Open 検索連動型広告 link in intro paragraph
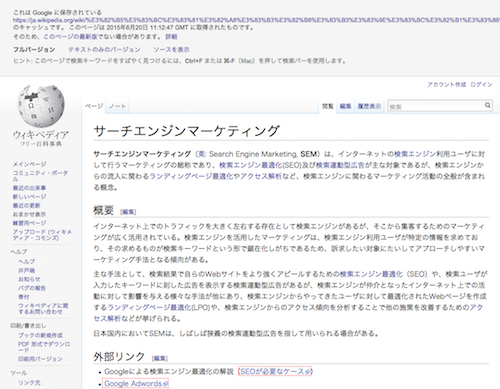The width and height of the screenshot is (500, 389). pyautogui.click(x=340, y=165)
